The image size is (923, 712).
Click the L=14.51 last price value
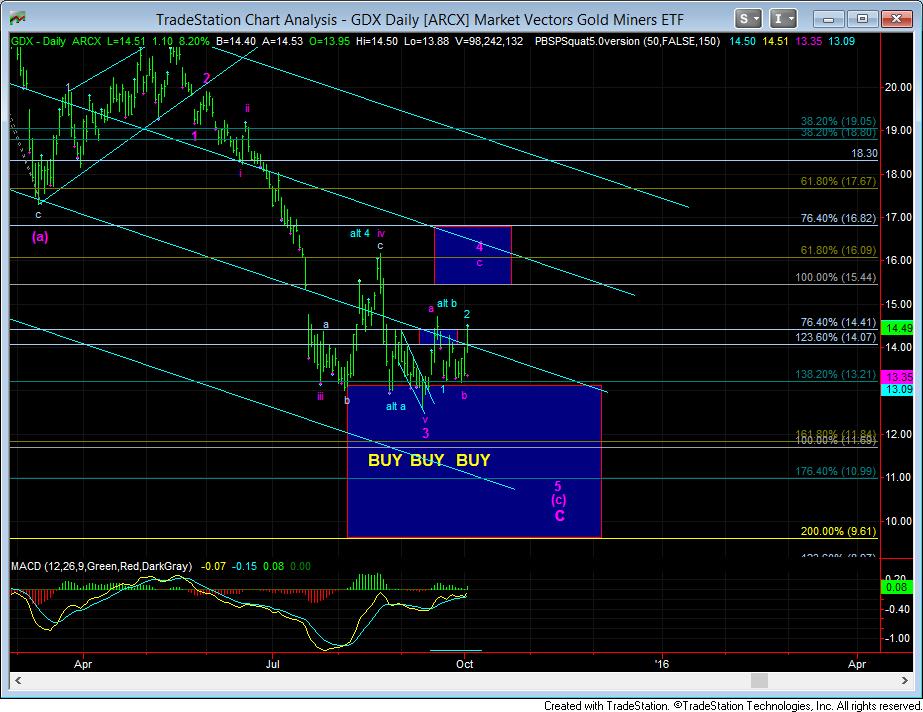pos(126,41)
